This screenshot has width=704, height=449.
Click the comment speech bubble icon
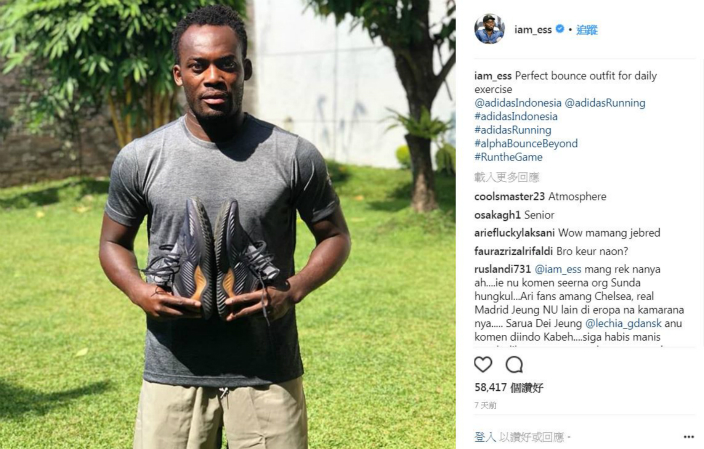(514, 365)
